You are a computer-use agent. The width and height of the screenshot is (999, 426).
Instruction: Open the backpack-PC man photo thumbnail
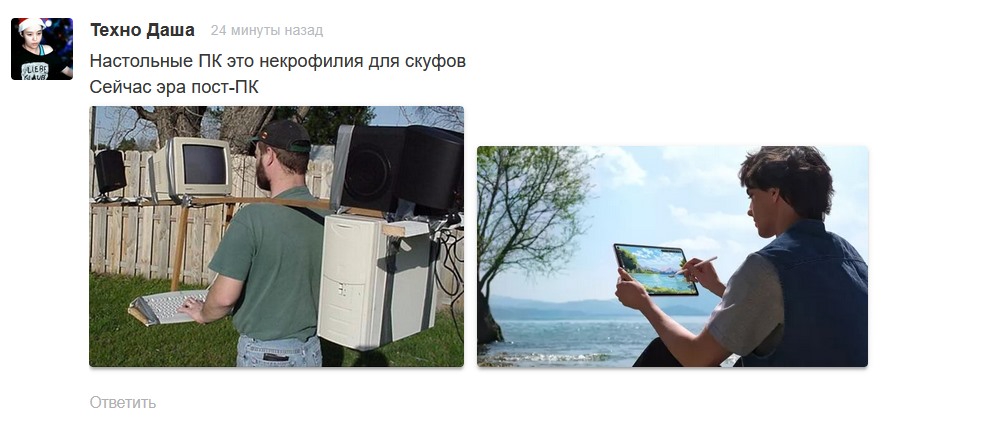(277, 236)
